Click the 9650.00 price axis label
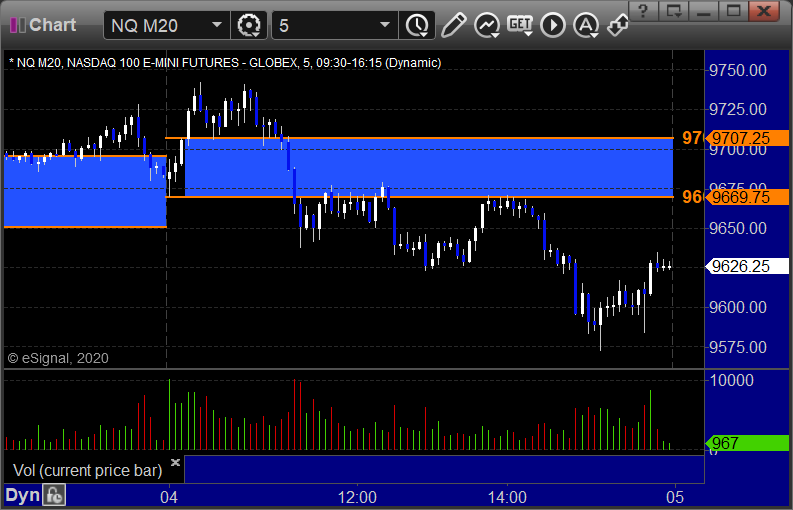The width and height of the screenshot is (793, 510). click(738, 228)
